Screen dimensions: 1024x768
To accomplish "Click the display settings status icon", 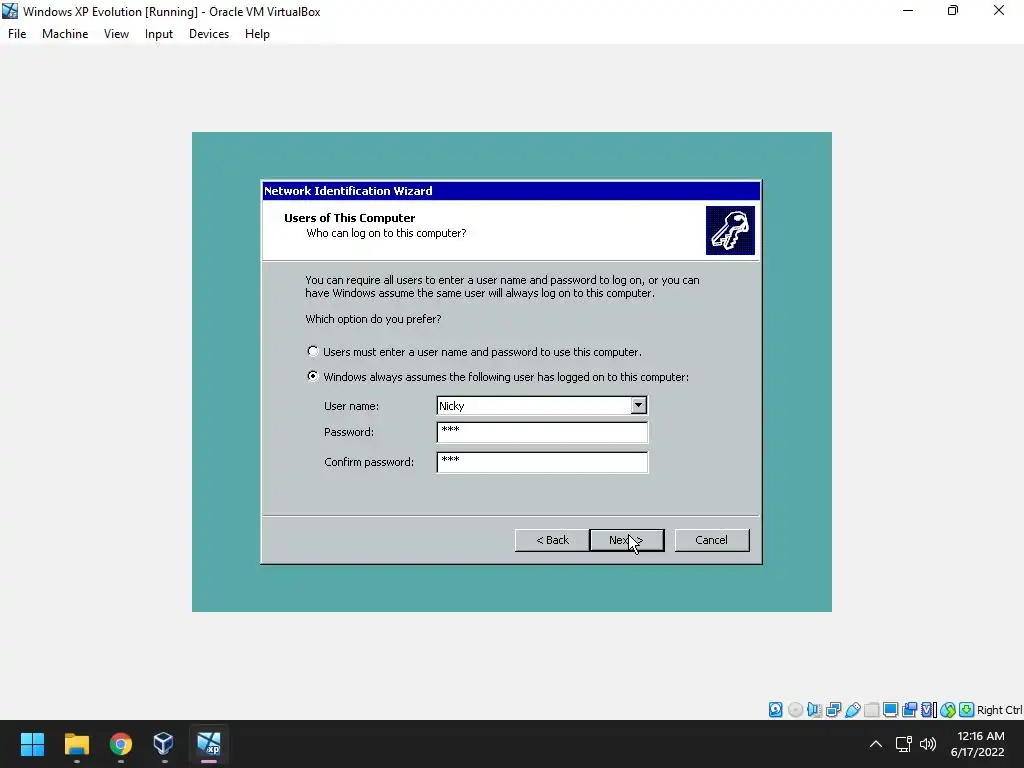I will pos(890,710).
